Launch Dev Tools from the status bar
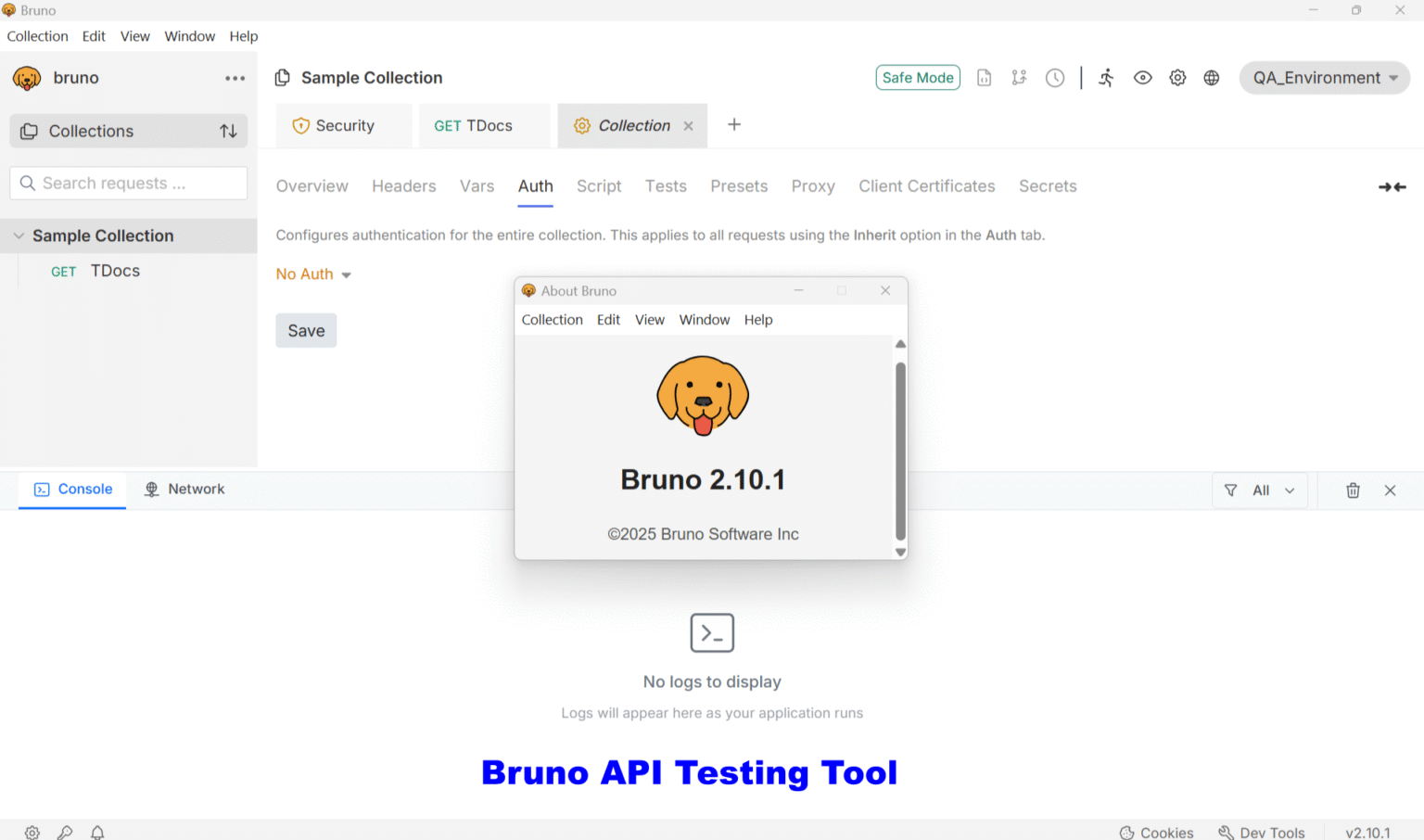Viewport: 1424px width, 840px height. 1263,832
